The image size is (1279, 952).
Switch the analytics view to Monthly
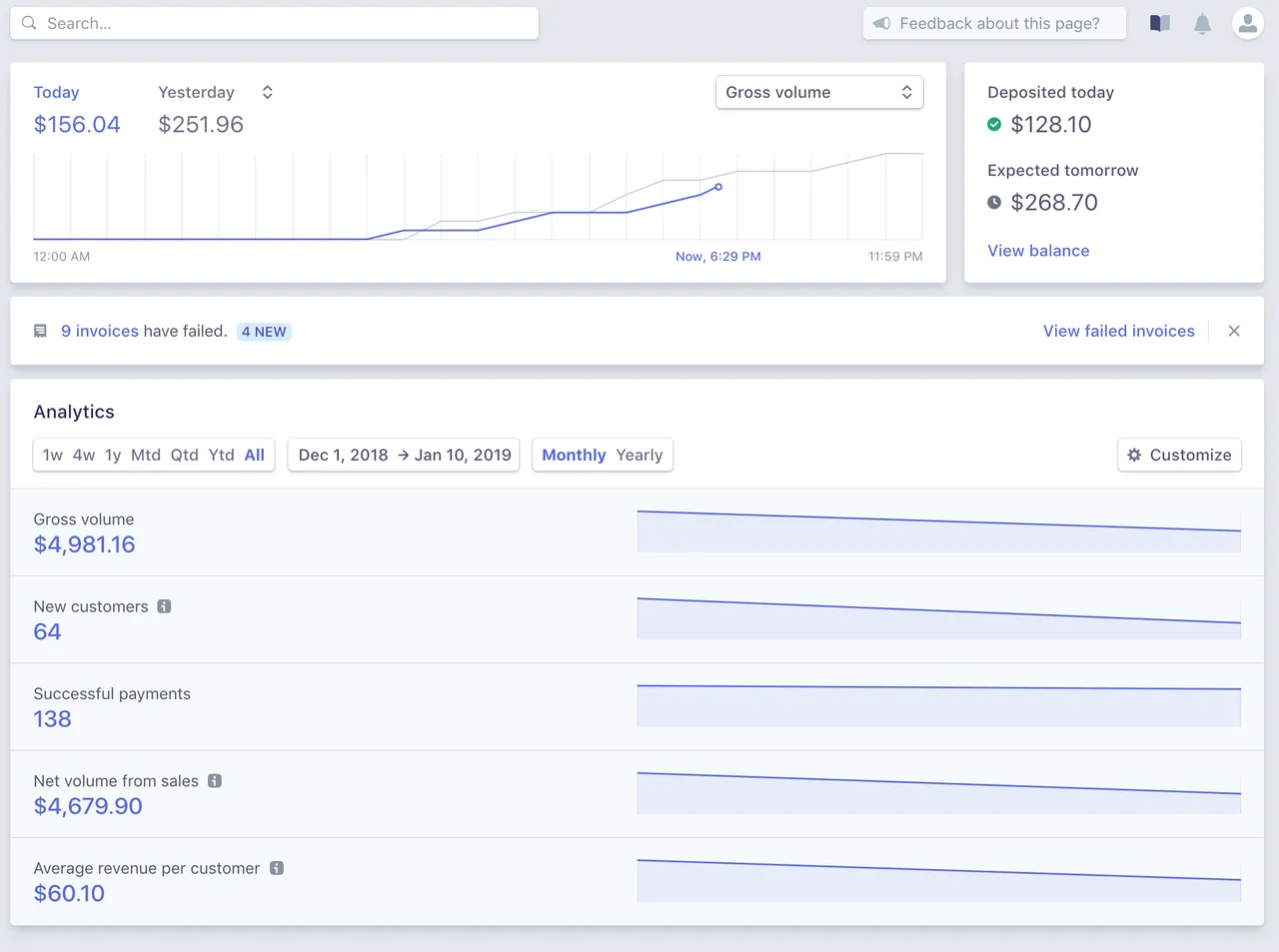pyautogui.click(x=574, y=455)
